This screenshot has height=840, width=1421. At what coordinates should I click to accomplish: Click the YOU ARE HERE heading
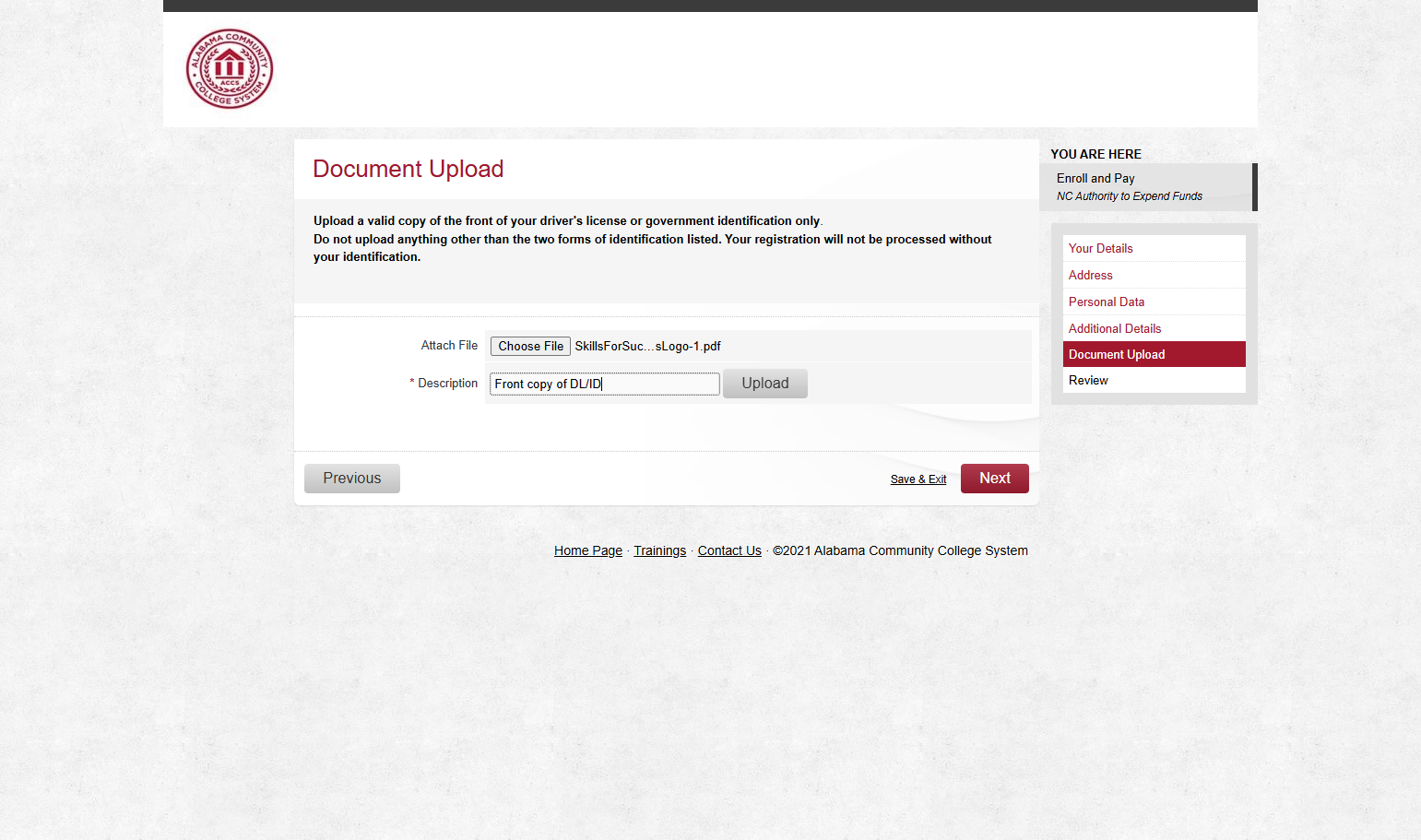click(1095, 154)
